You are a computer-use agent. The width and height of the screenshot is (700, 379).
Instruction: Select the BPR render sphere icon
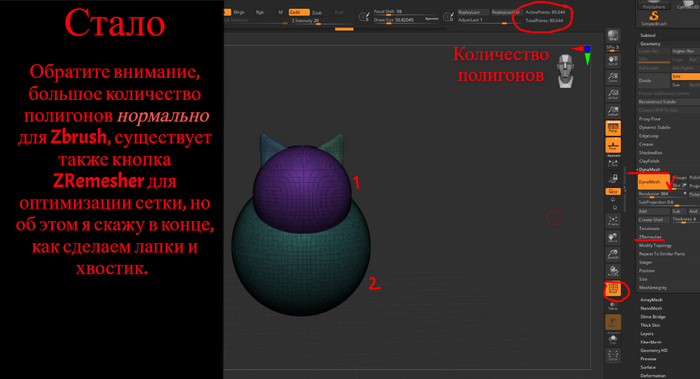[613, 36]
